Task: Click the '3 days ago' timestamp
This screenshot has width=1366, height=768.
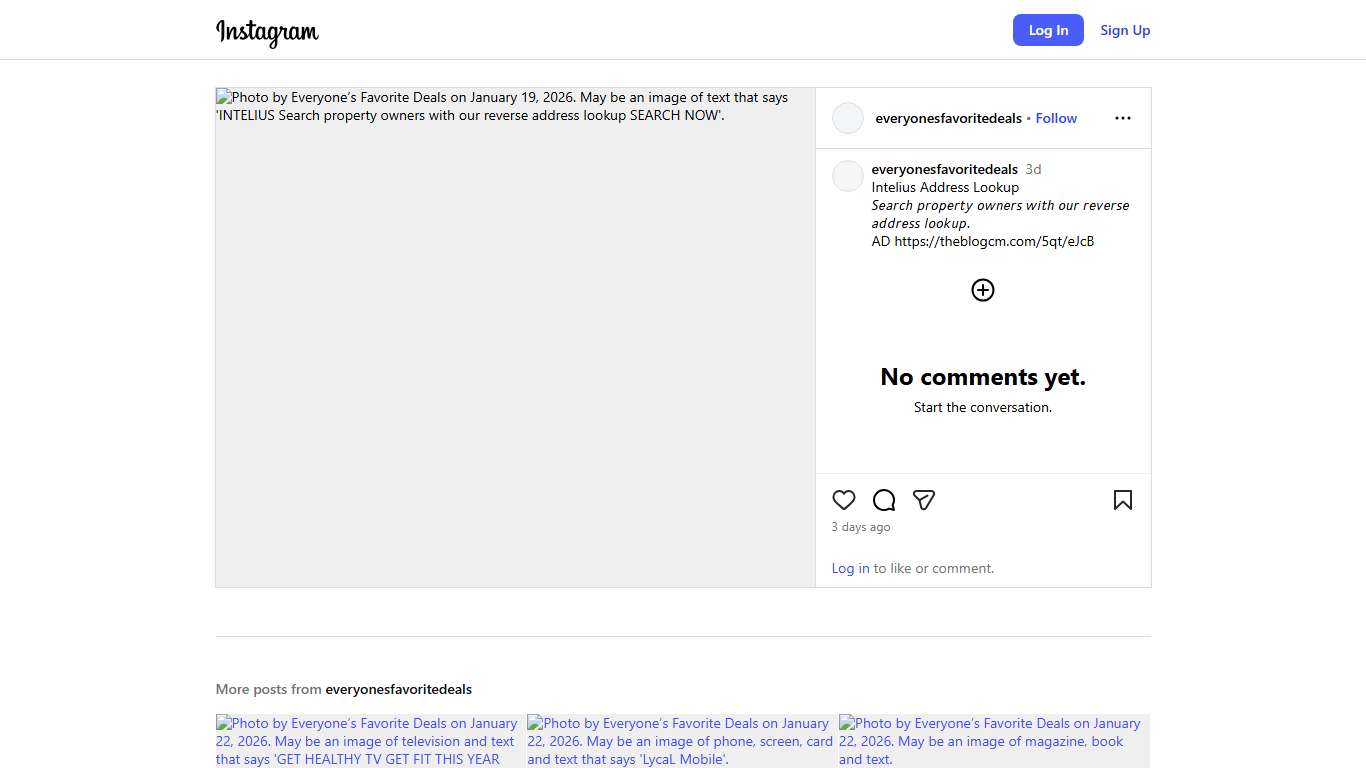Action: click(x=861, y=527)
